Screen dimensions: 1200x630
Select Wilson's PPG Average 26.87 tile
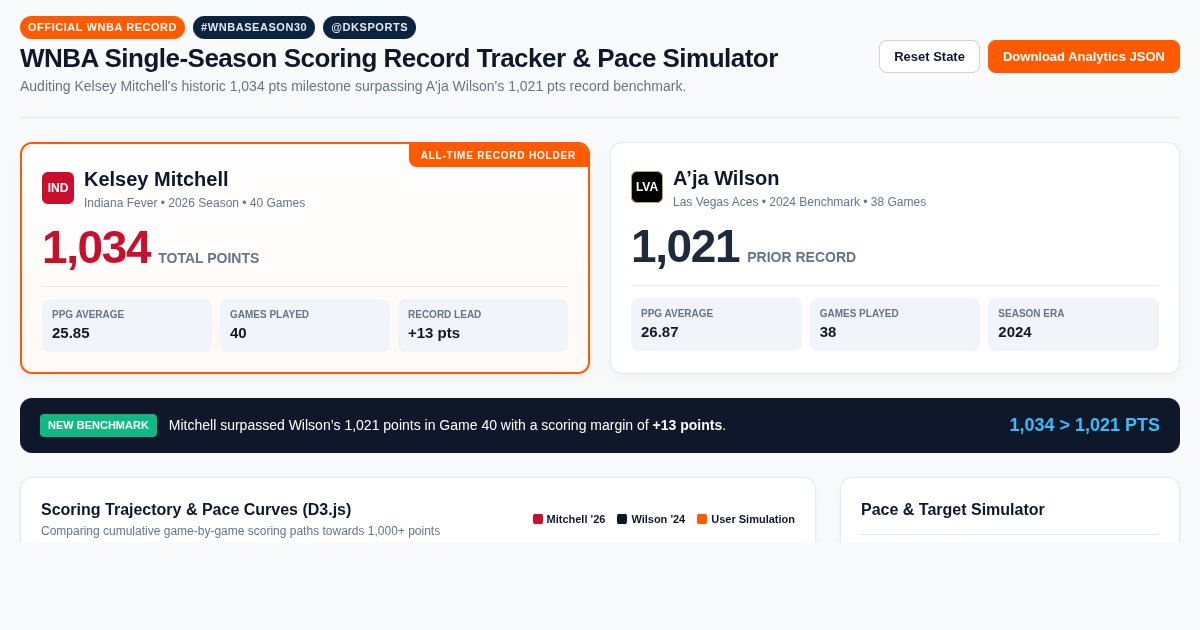coord(716,324)
